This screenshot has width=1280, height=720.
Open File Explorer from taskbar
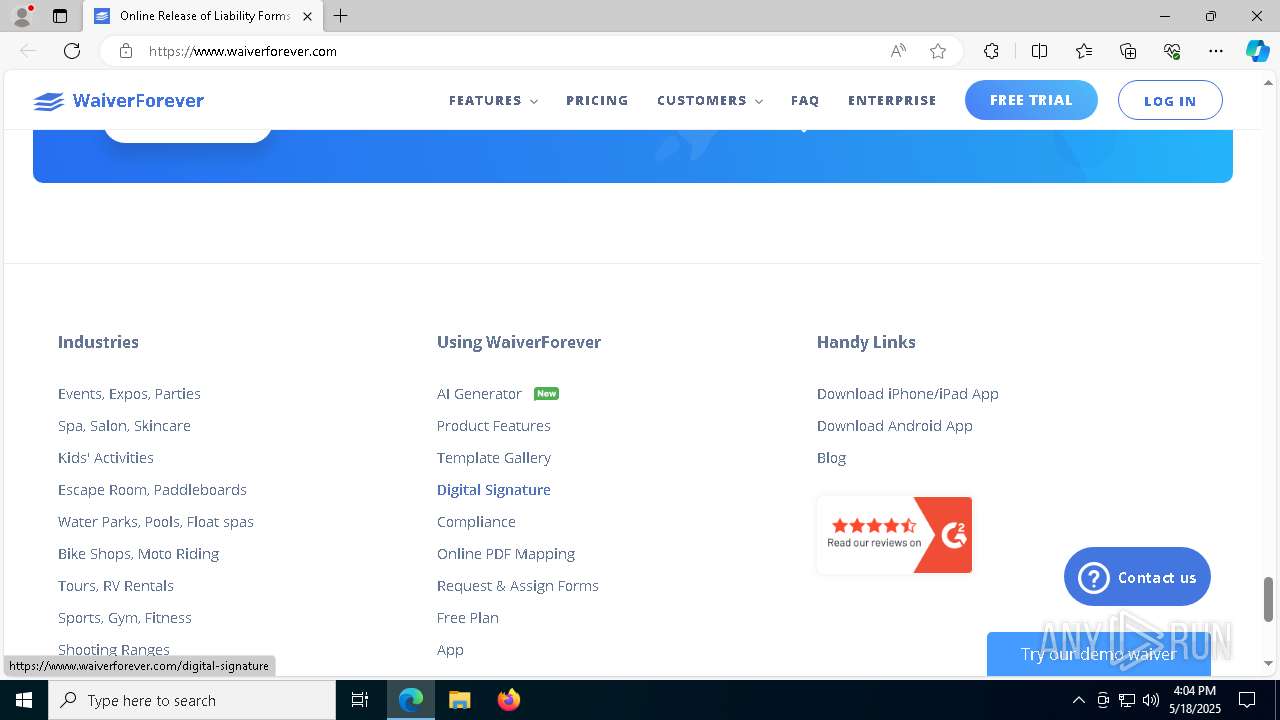pos(459,700)
